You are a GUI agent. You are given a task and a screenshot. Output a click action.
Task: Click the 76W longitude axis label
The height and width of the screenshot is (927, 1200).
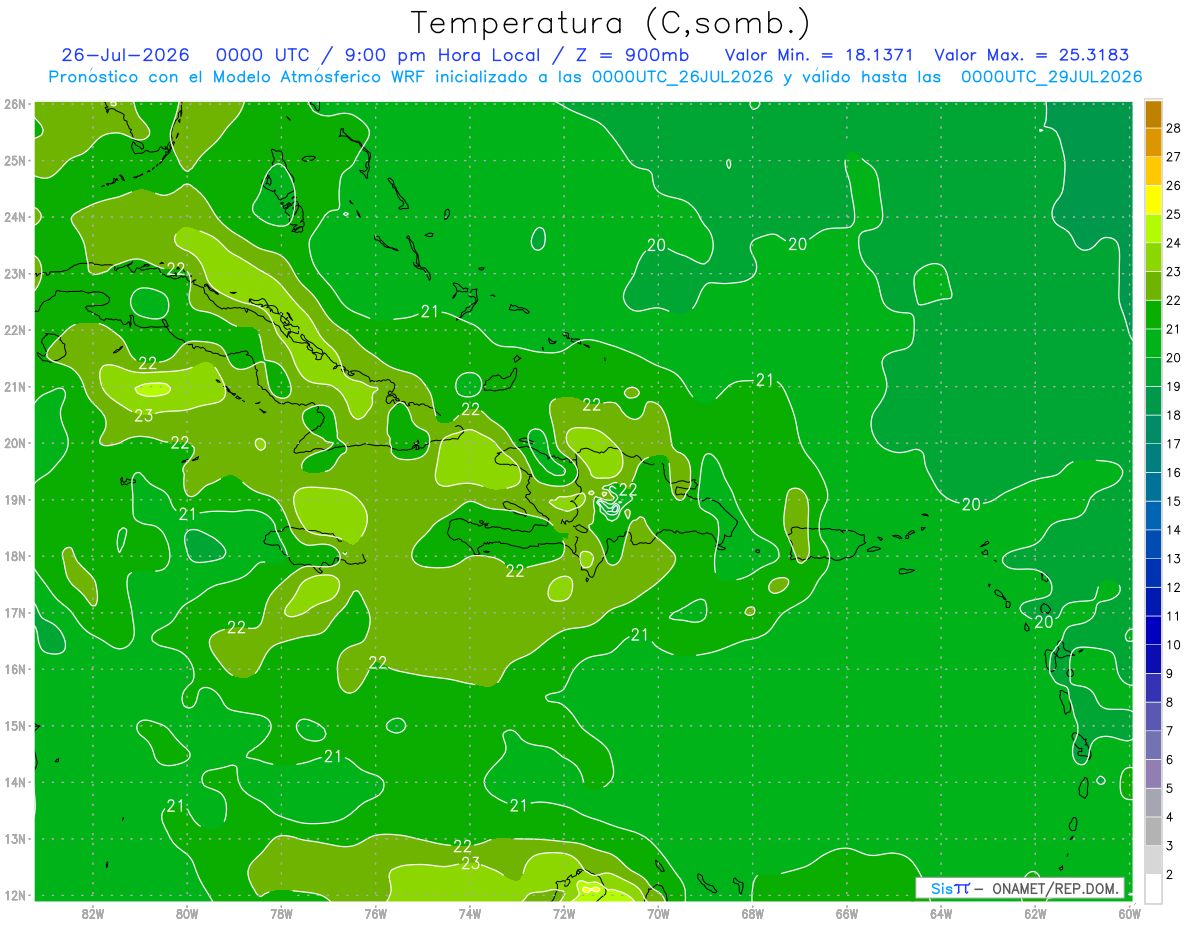coord(376,913)
